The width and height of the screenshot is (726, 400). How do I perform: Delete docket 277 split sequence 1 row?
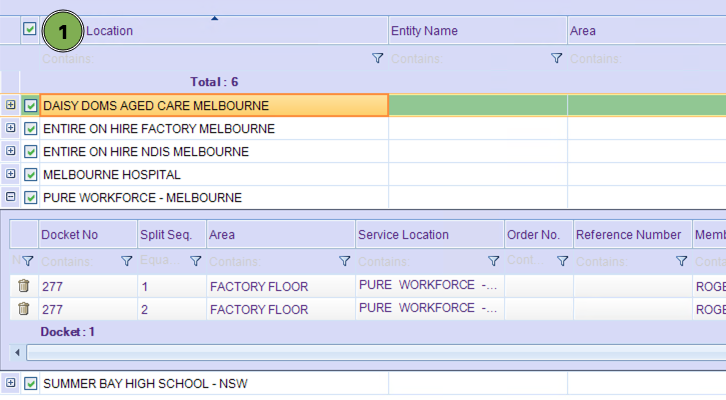[x=24, y=286]
